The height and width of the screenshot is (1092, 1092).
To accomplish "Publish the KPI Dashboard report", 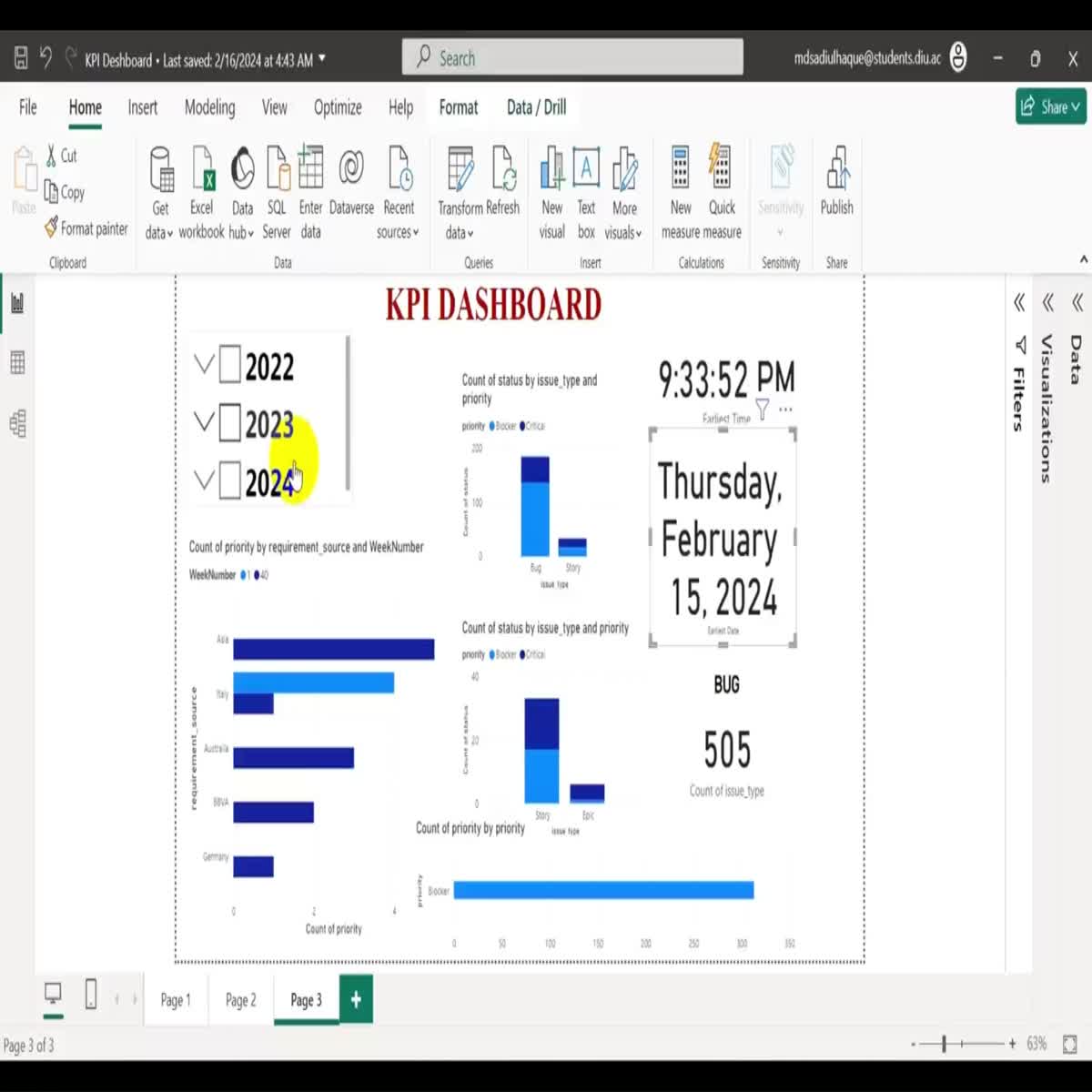I will (x=836, y=182).
